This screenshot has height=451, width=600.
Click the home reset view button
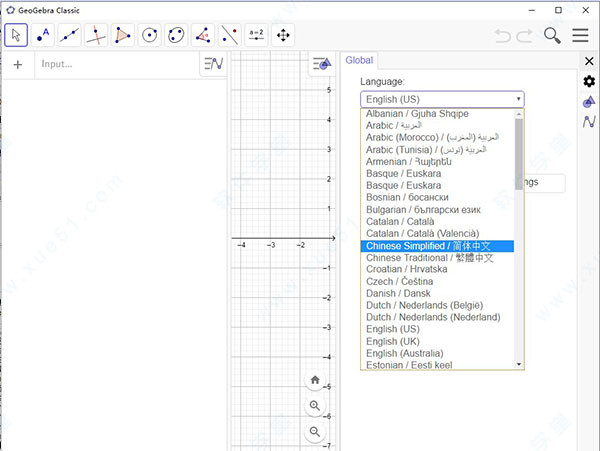[315, 380]
